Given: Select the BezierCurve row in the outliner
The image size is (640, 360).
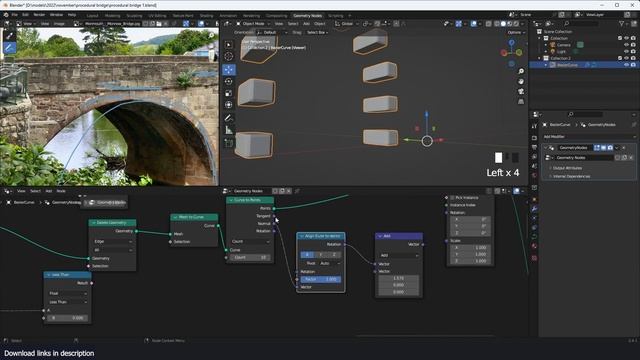Looking at the screenshot, I should (x=584, y=65).
